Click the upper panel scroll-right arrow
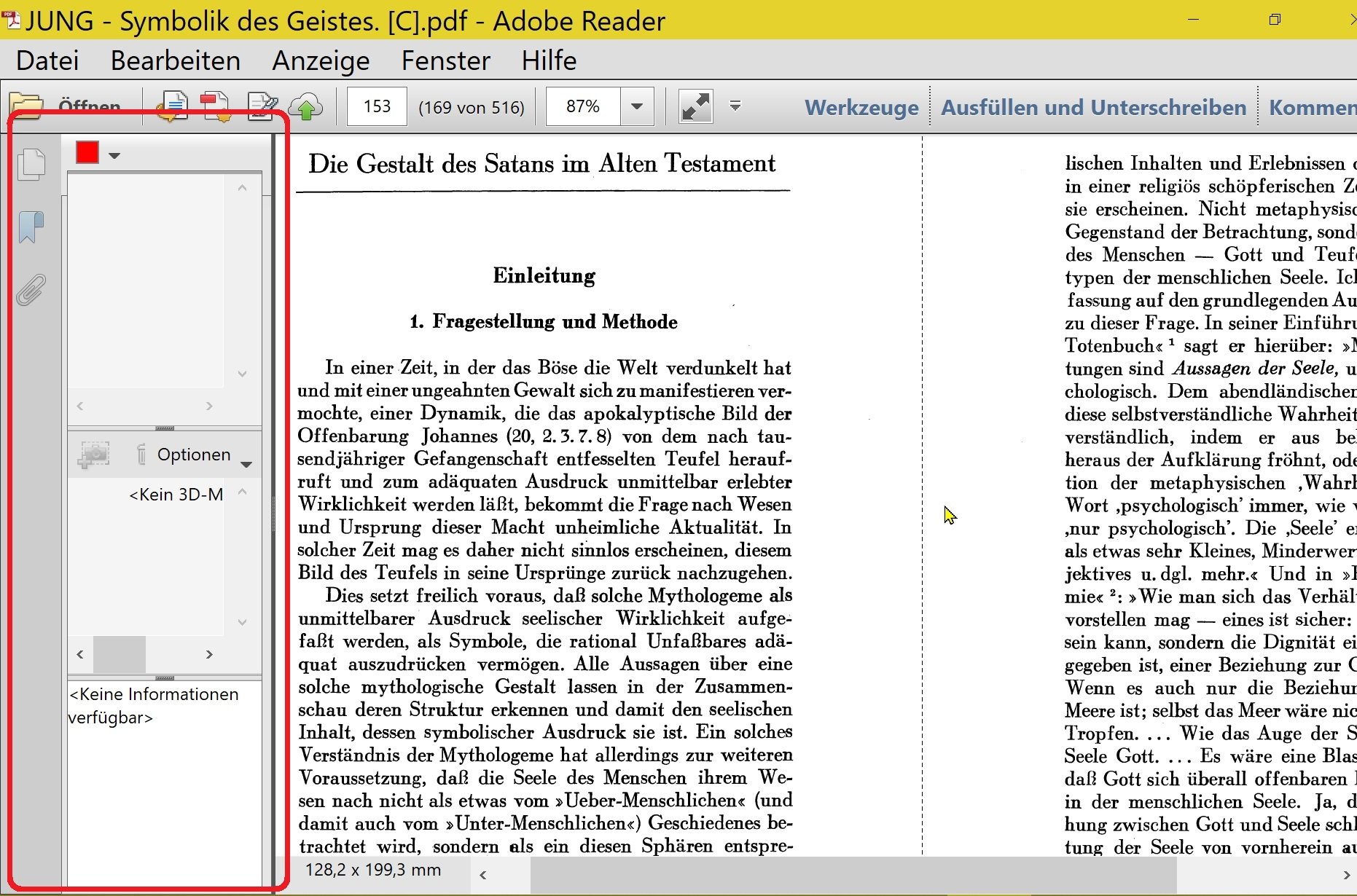 pos(209,406)
